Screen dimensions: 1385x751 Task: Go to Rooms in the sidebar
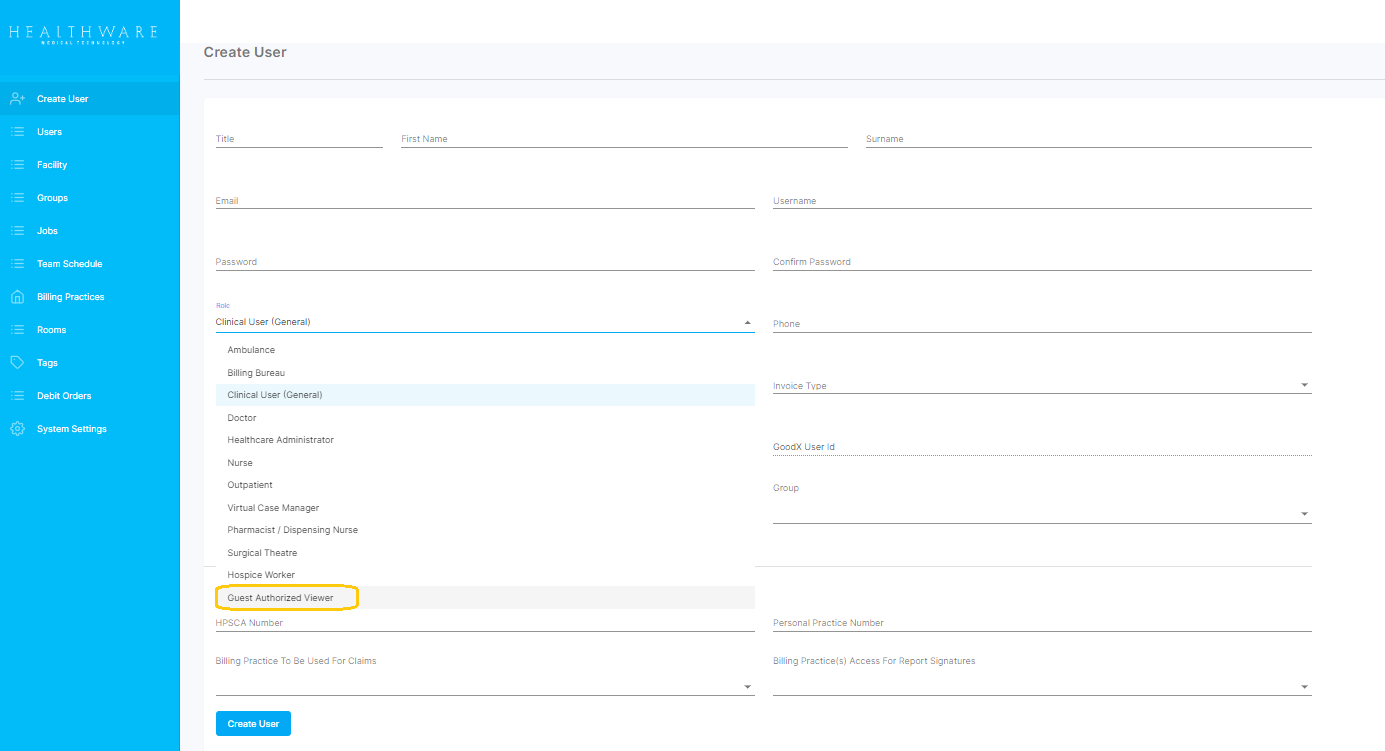51,330
